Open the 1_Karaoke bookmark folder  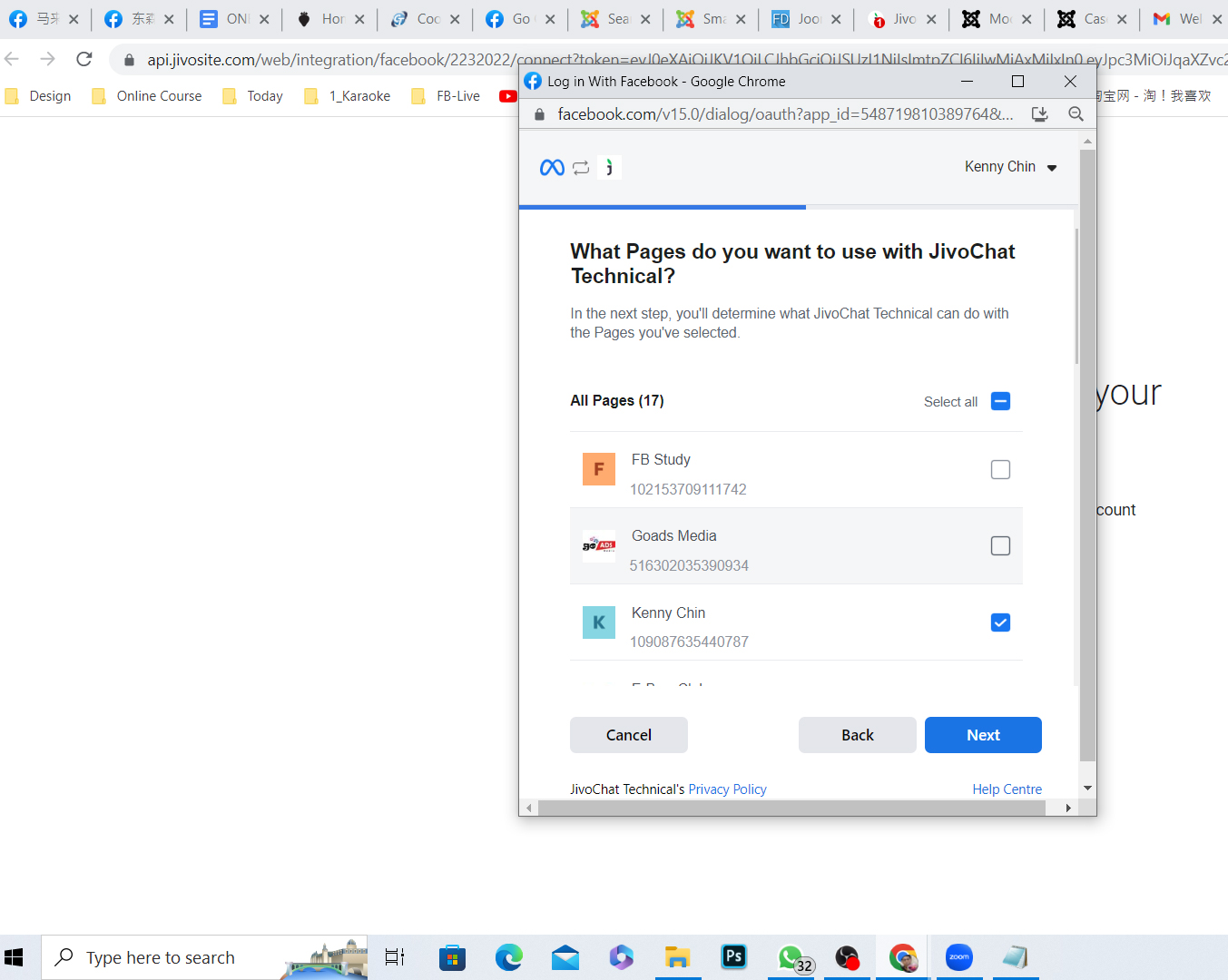(x=348, y=96)
